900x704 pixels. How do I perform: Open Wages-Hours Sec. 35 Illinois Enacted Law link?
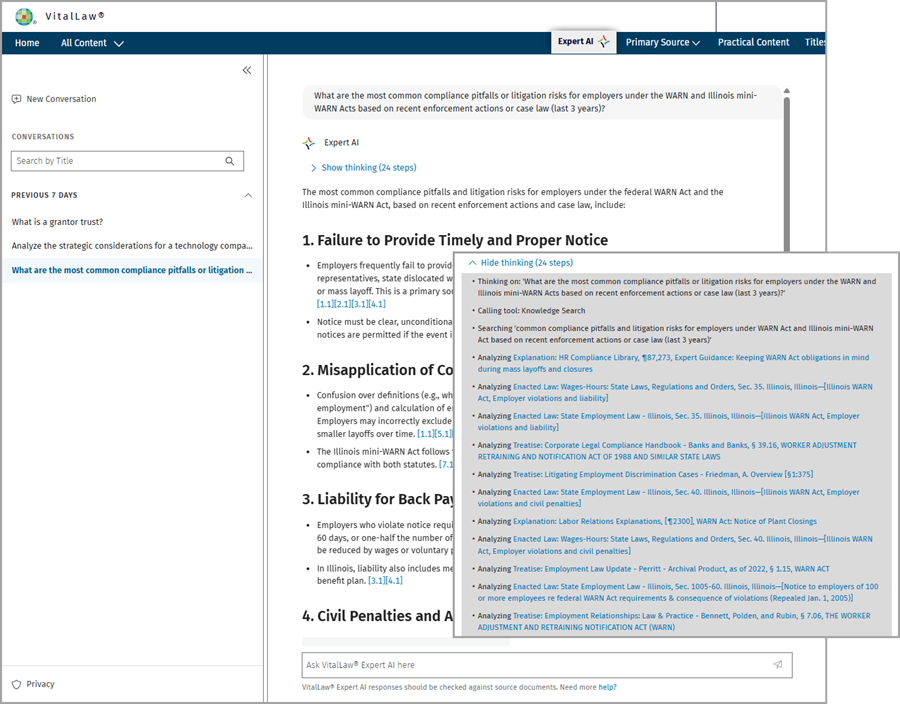coord(674,392)
